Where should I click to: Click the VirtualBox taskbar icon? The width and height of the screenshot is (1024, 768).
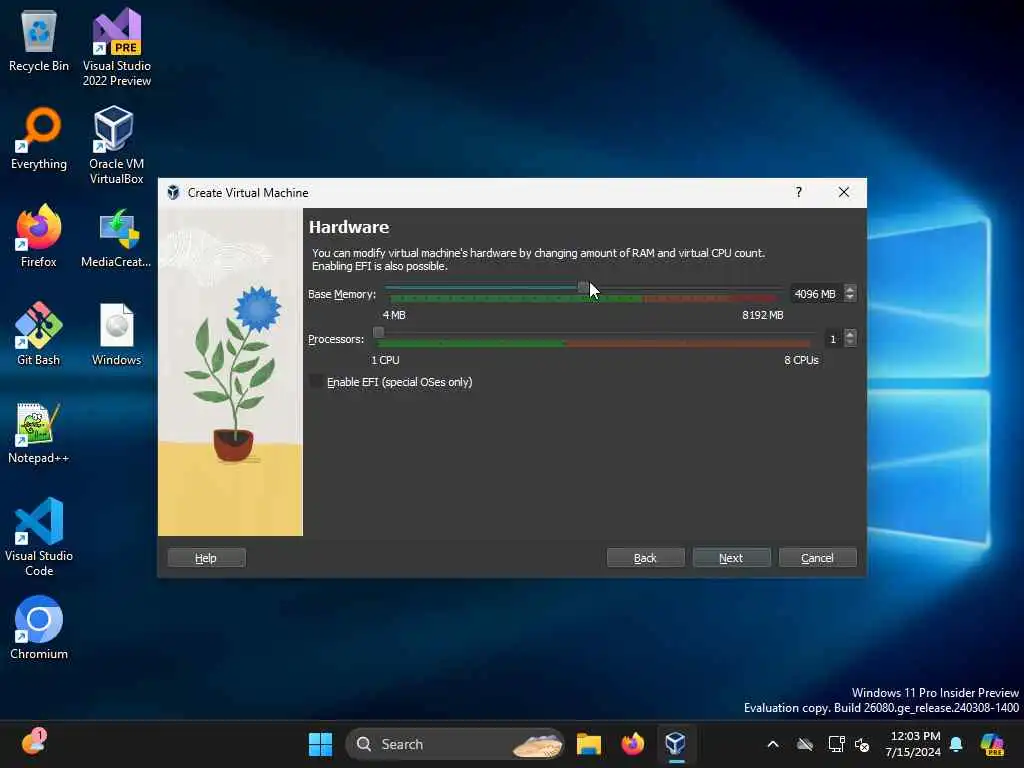[675, 744]
